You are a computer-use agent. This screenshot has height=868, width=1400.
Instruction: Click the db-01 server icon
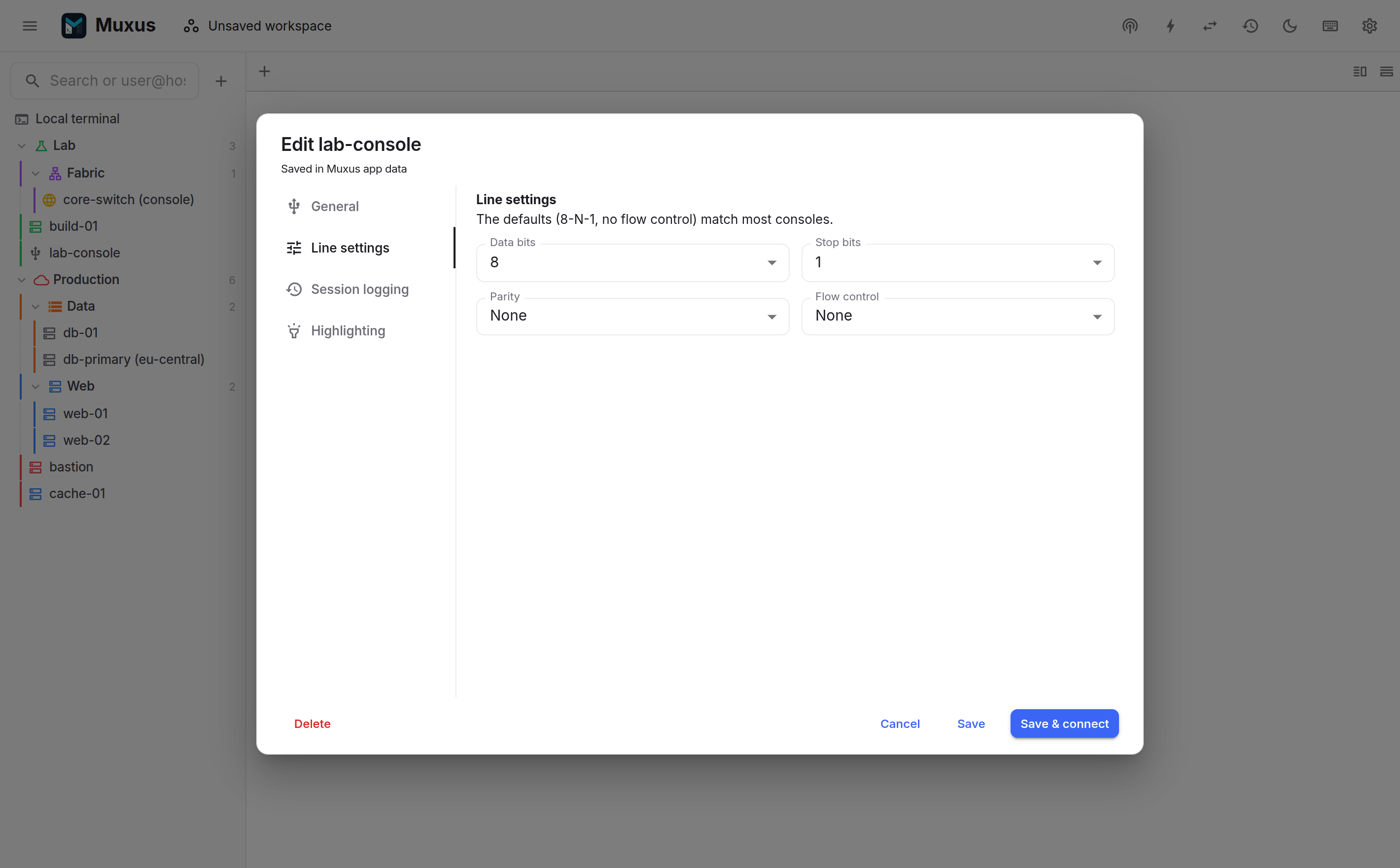[49, 333]
